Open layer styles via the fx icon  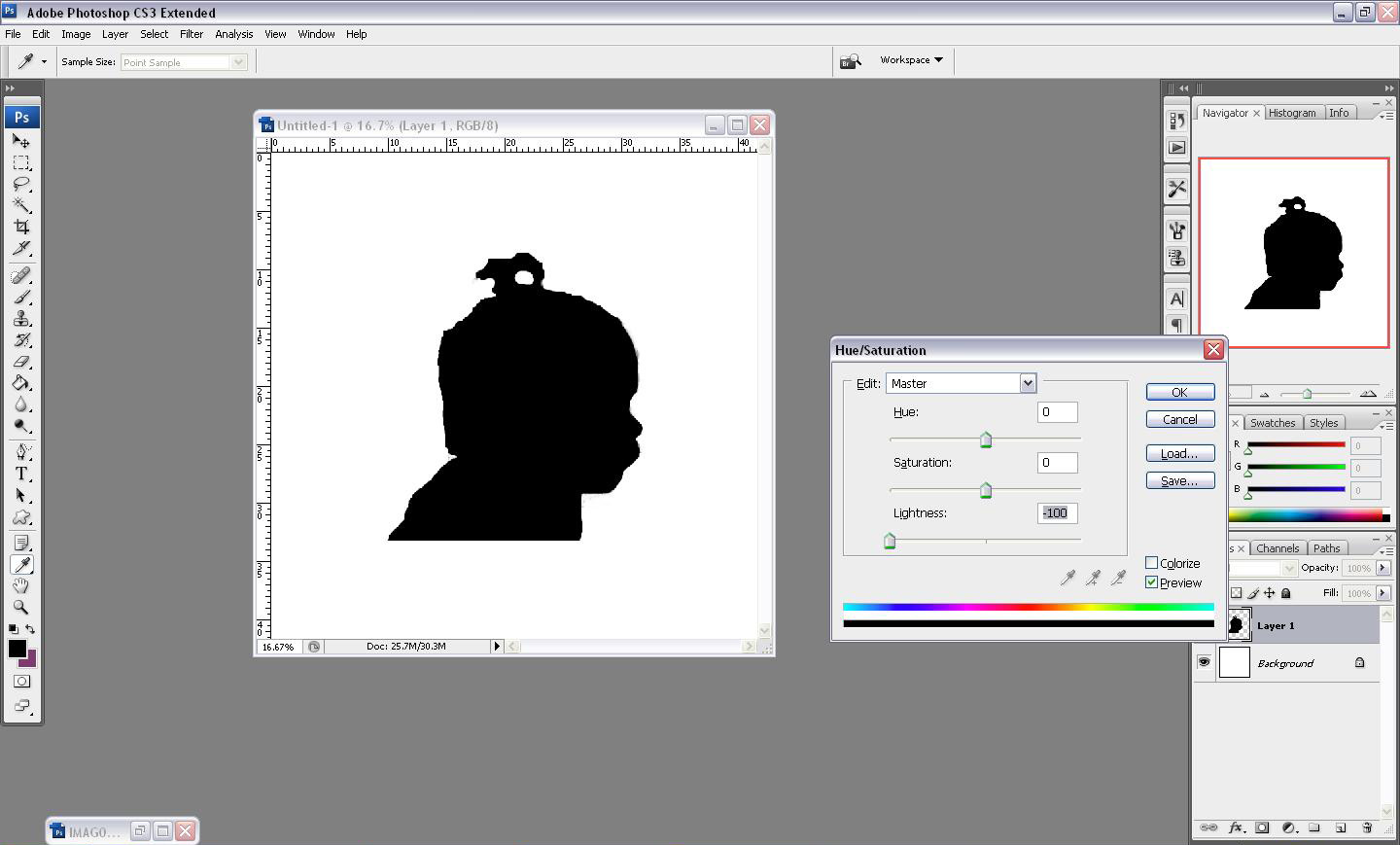(x=1236, y=827)
